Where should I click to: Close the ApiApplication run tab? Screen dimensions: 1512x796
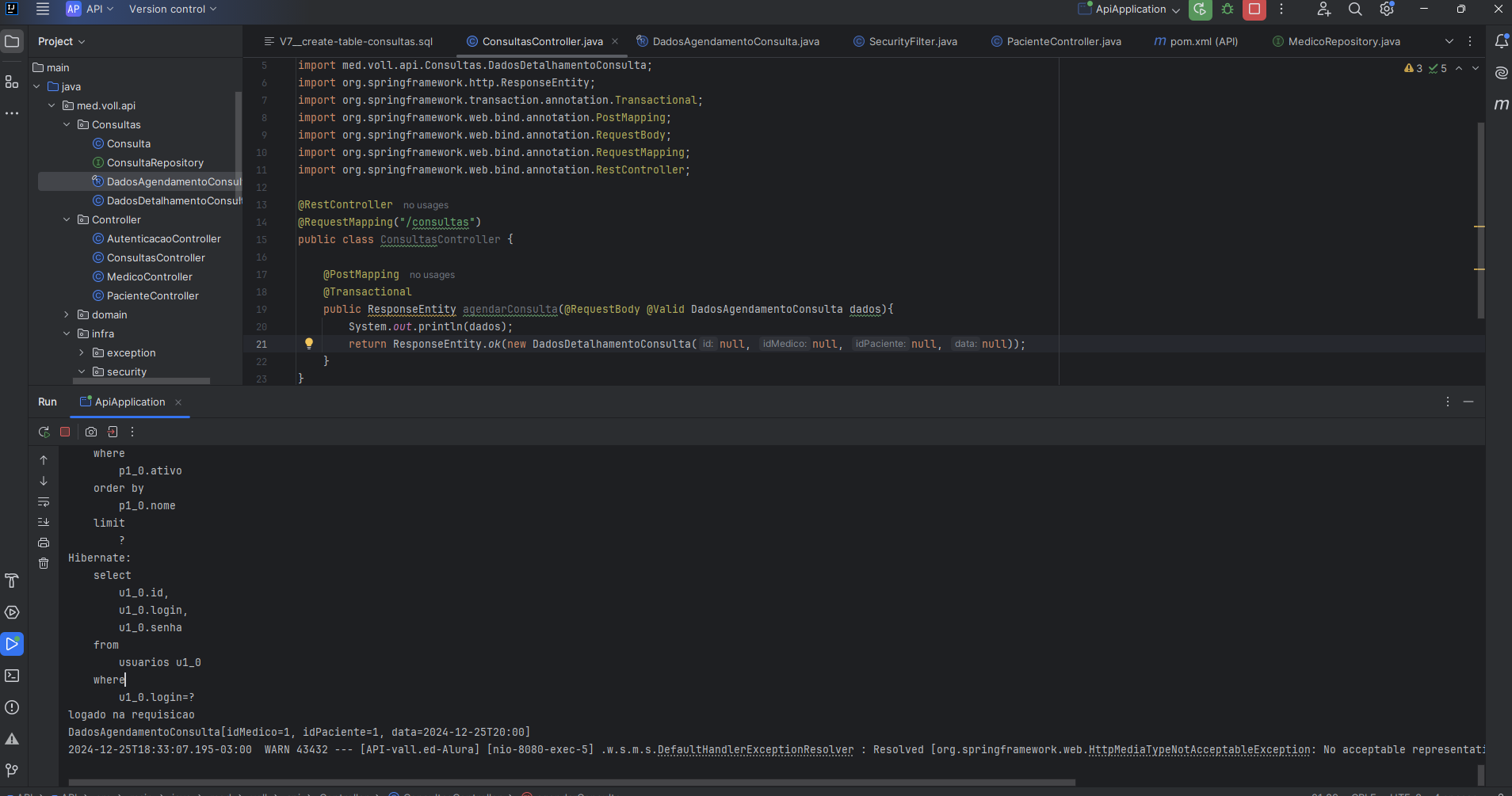pos(178,402)
